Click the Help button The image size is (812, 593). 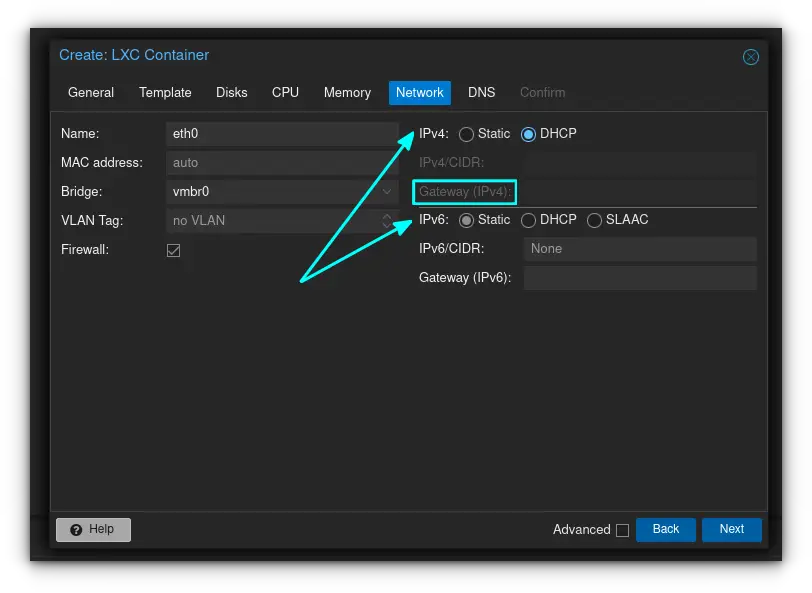93,529
